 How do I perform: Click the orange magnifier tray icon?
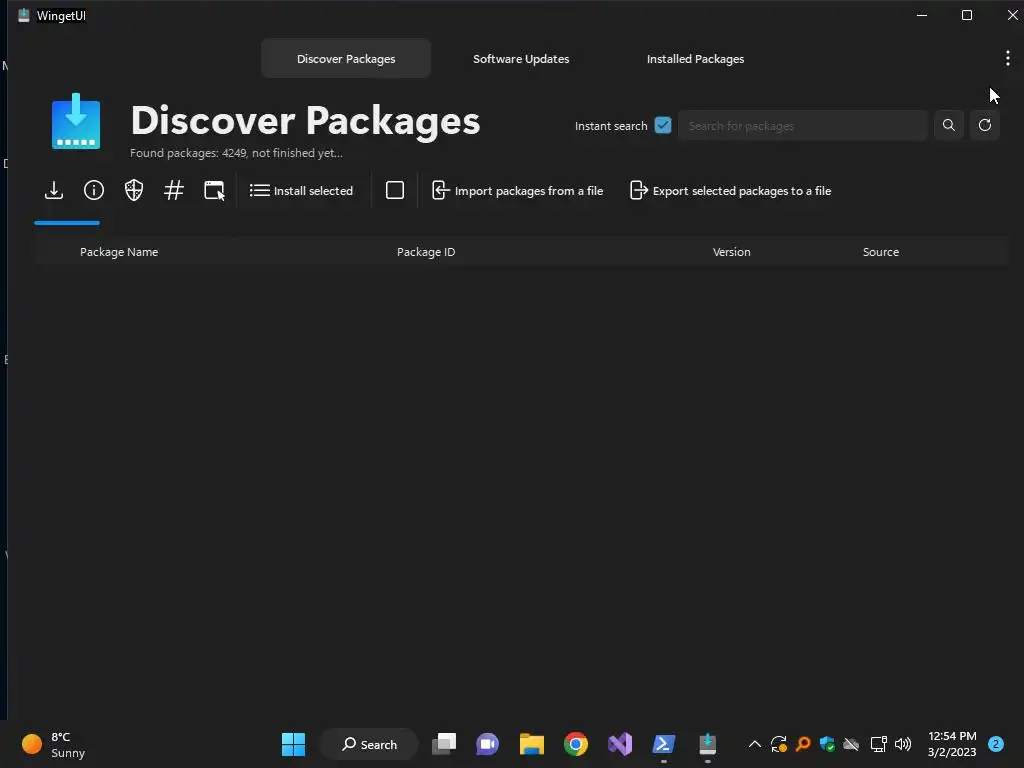(803, 744)
